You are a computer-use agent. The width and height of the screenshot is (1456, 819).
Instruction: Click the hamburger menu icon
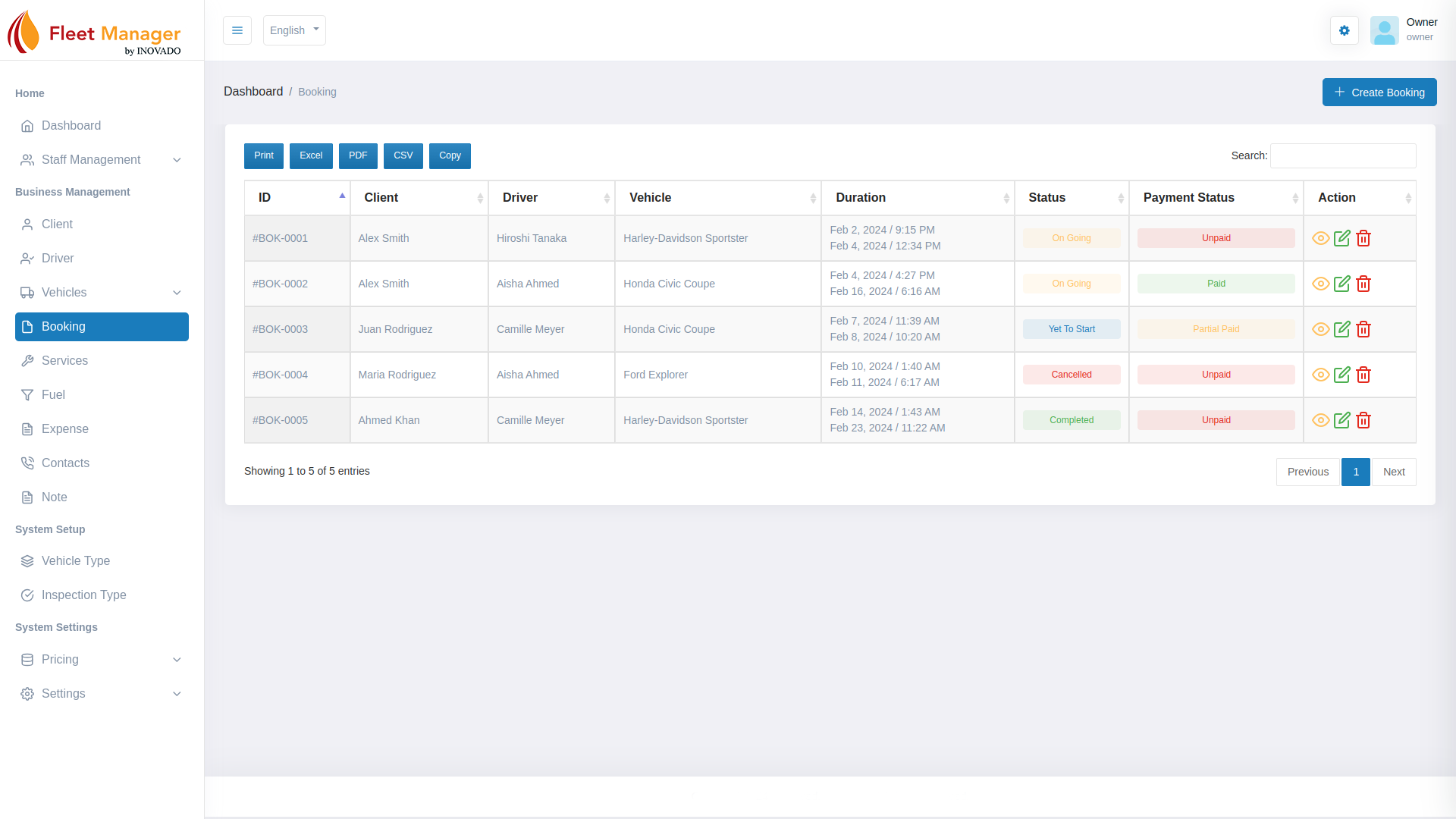click(237, 30)
